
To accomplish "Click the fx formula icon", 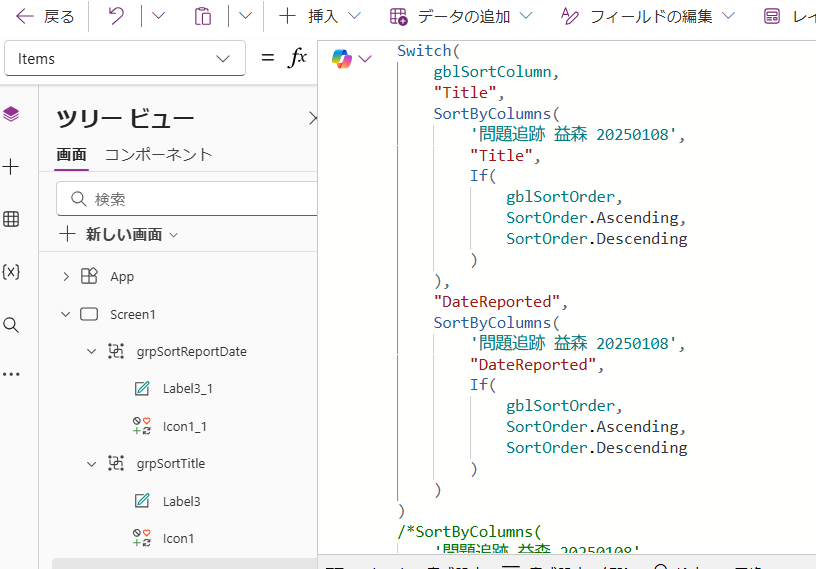I will pos(297,57).
